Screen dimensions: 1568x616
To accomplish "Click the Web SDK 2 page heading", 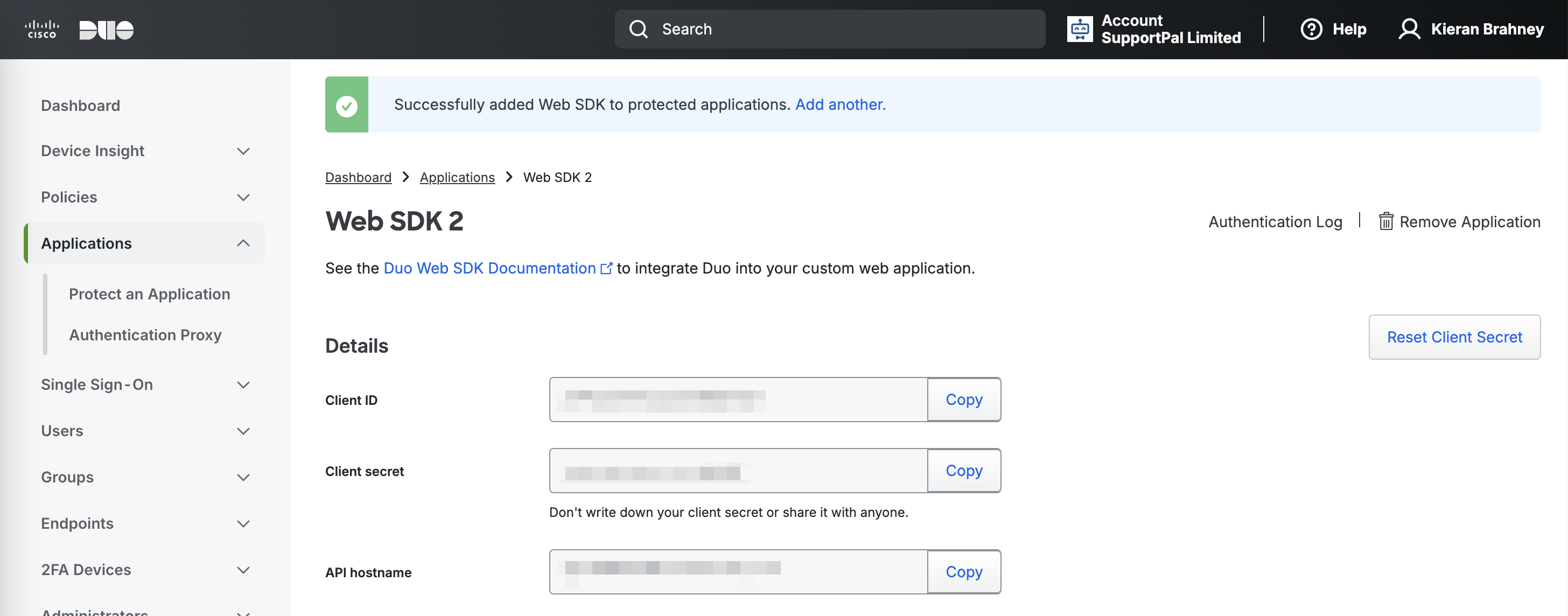I will (394, 221).
